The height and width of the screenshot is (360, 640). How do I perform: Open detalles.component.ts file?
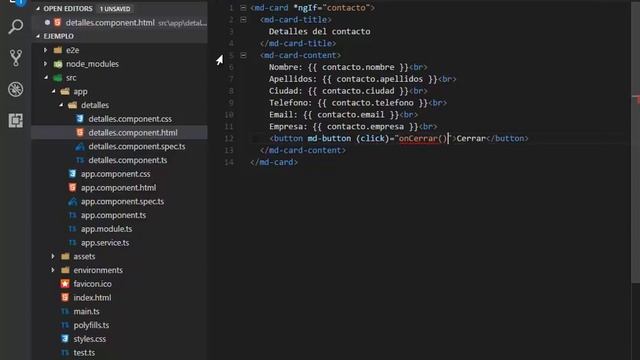click(x=128, y=160)
